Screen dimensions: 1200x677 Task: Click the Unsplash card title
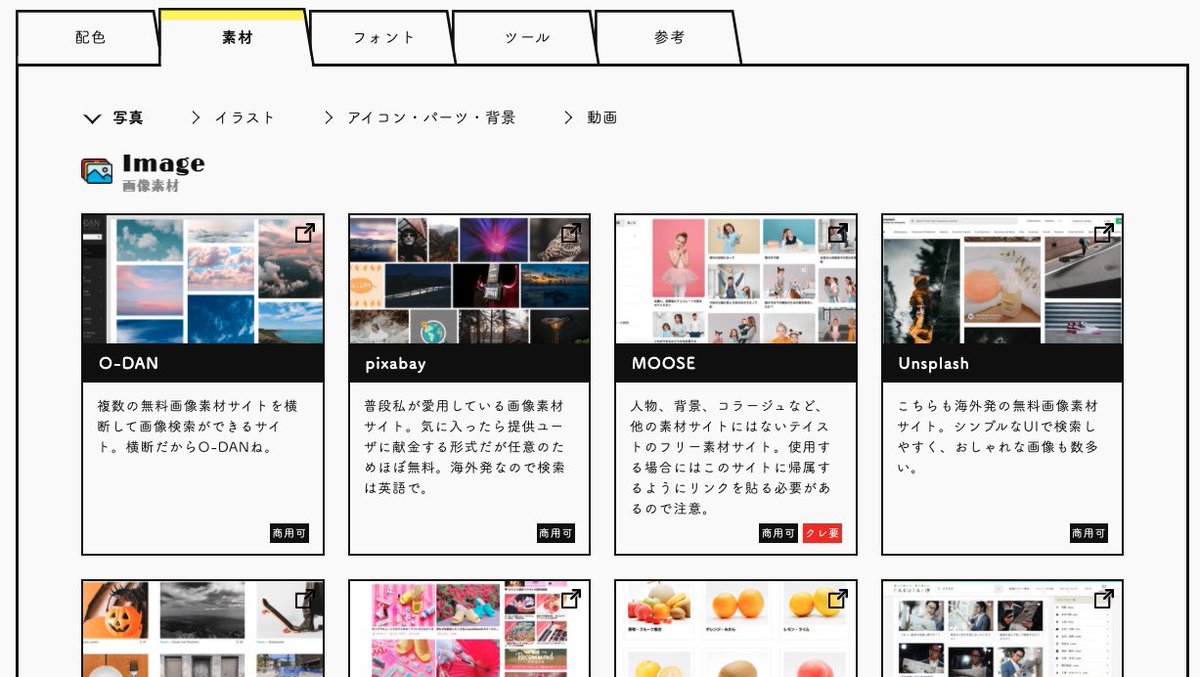934,364
